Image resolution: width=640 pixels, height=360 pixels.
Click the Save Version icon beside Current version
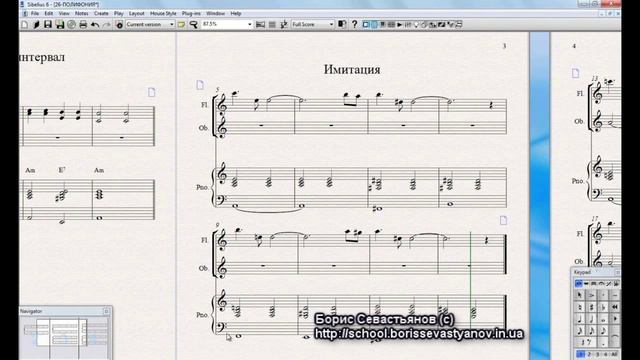point(119,24)
